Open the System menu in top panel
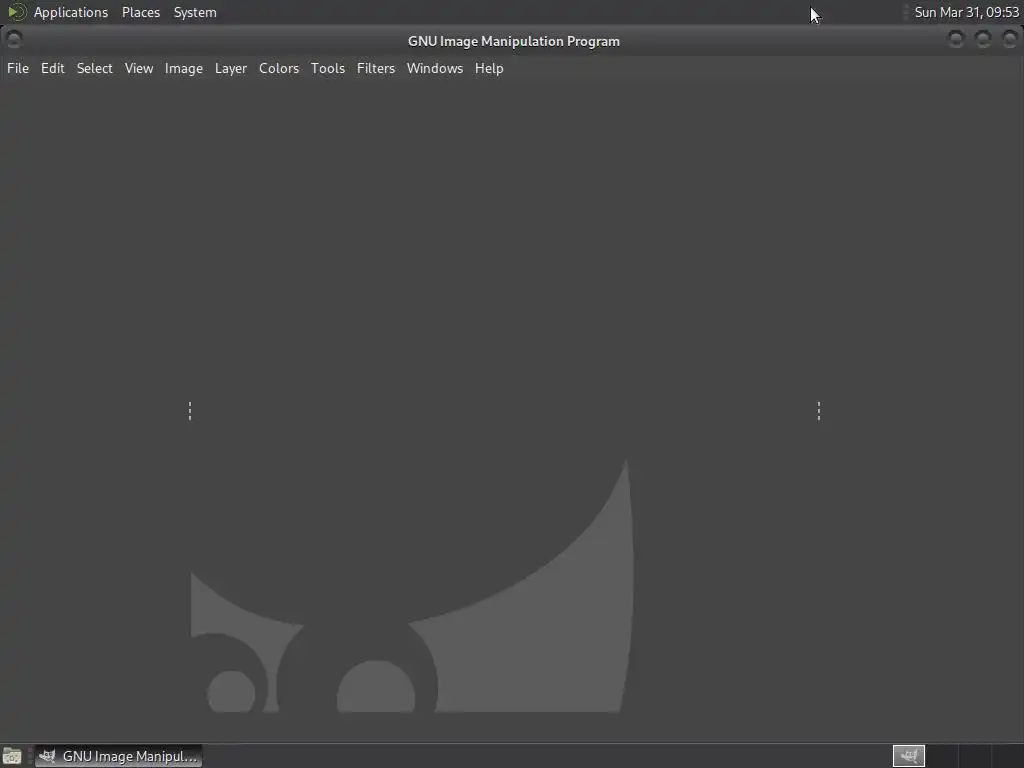 pyautogui.click(x=195, y=12)
